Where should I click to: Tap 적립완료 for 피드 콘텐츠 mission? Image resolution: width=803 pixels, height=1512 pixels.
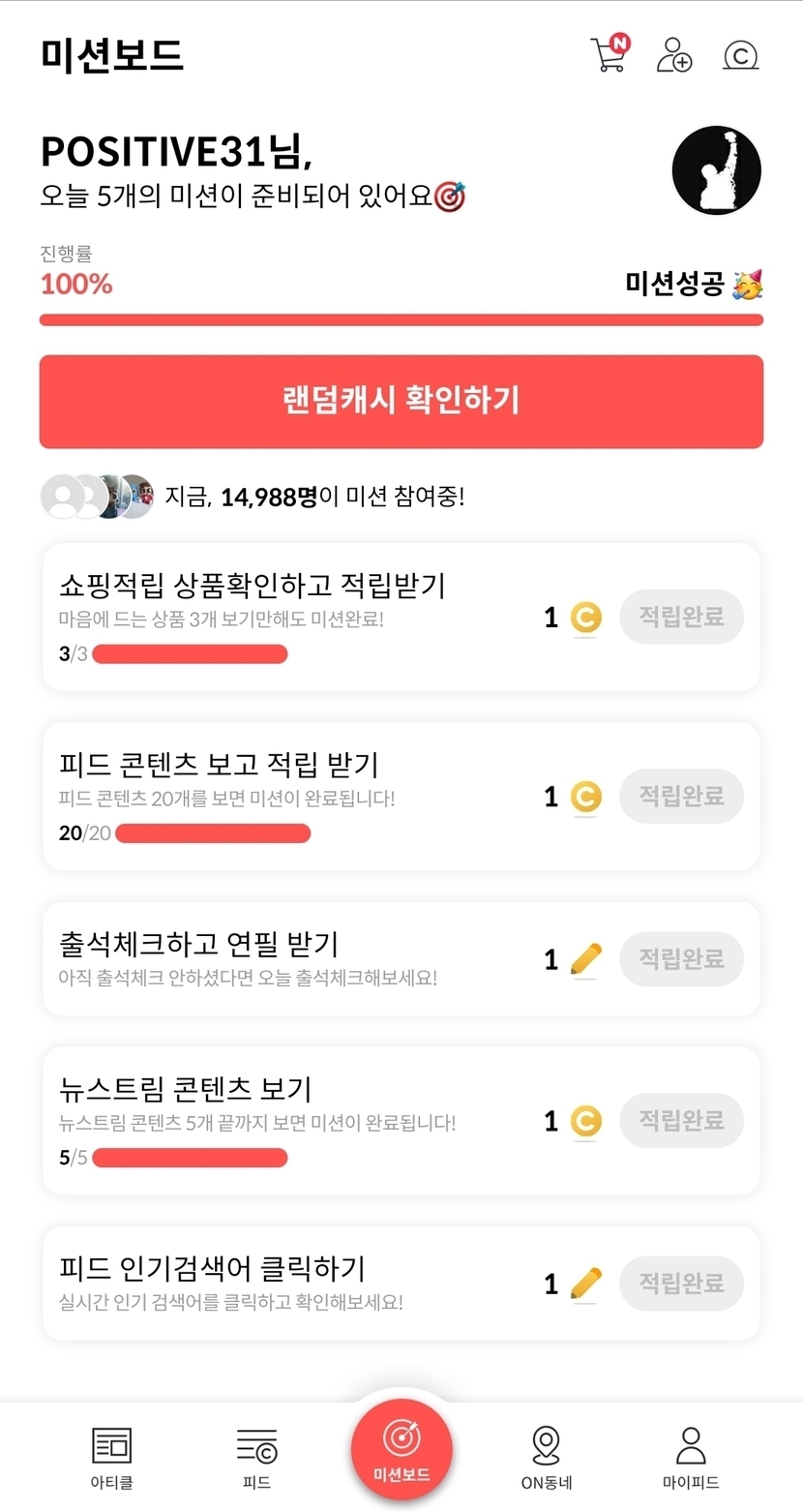tap(681, 796)
